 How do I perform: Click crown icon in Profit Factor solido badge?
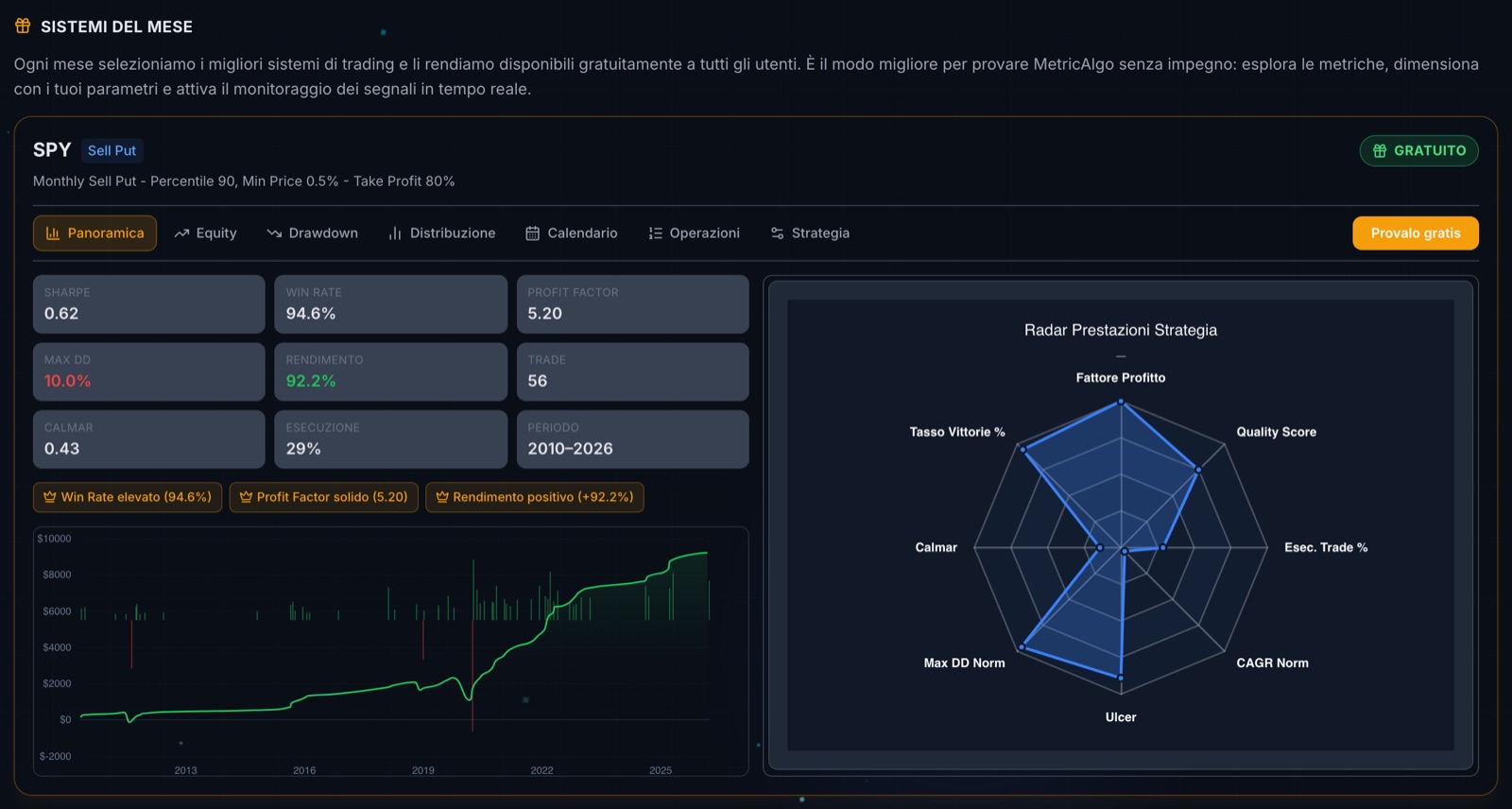tap(246, 497)
